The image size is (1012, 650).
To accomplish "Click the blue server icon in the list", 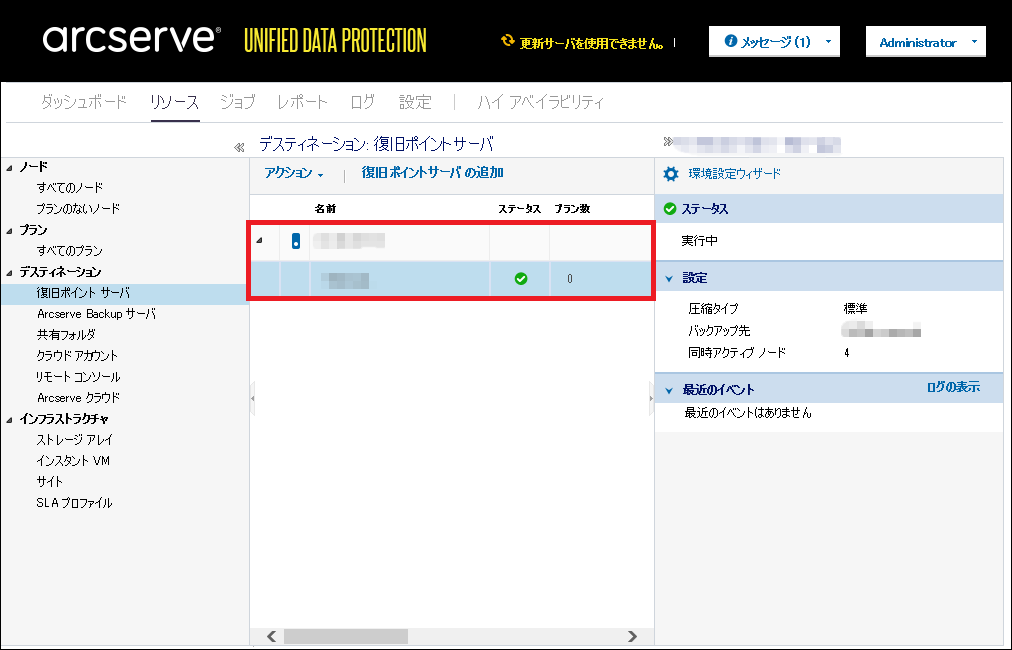I will [x=296, y=241].
